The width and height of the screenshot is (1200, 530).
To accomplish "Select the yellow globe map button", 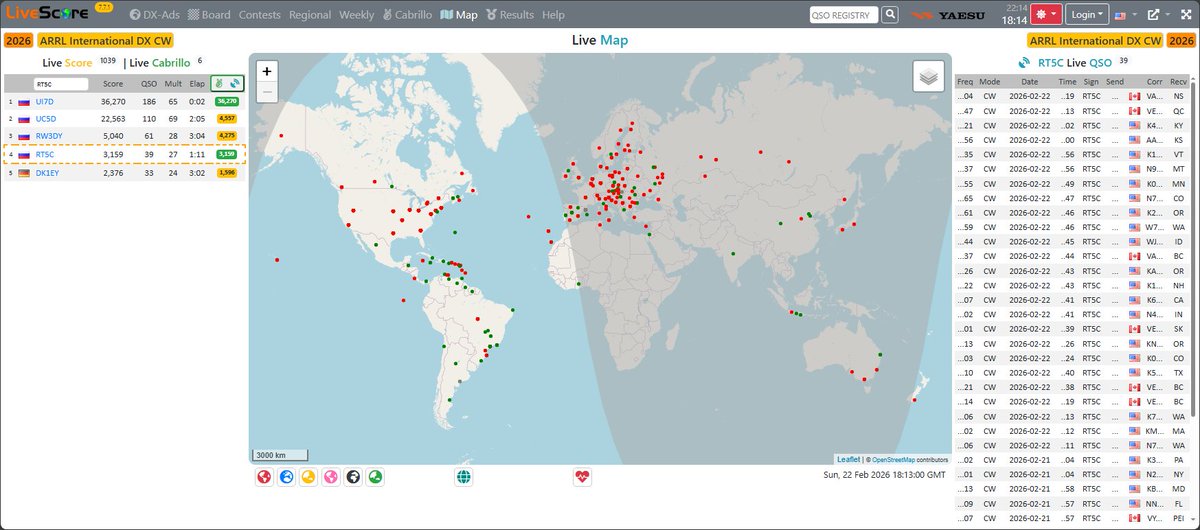I will click(308, 477).
